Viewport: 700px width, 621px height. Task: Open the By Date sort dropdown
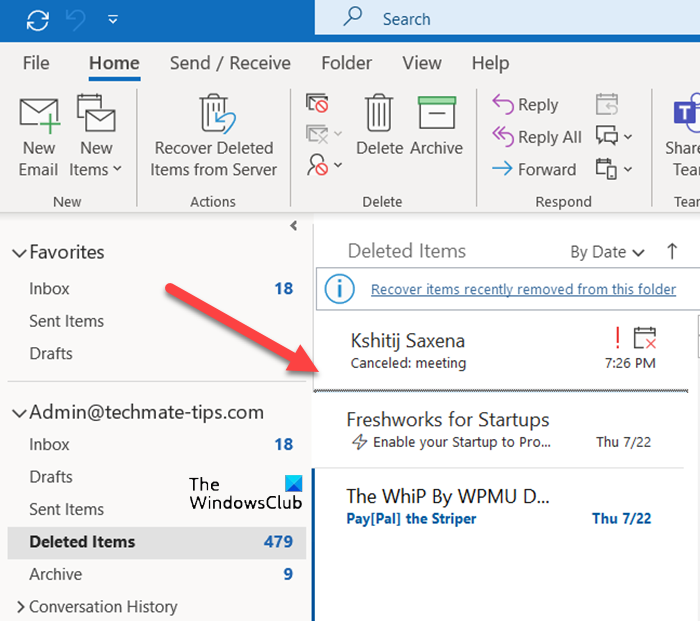(x=607, y=252)
